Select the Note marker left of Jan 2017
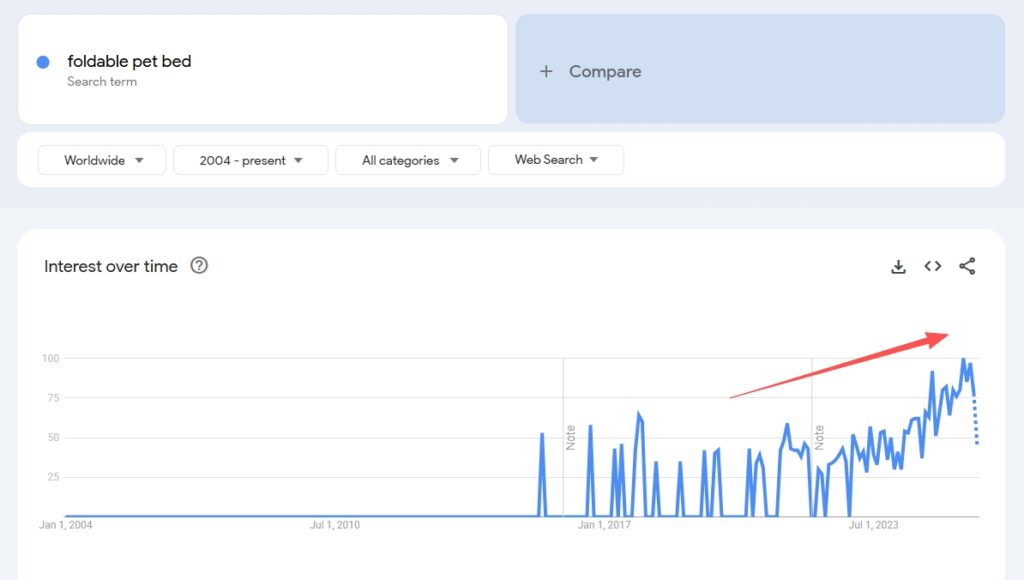The width and height of the screenshot is (1024, 580). 571,437
